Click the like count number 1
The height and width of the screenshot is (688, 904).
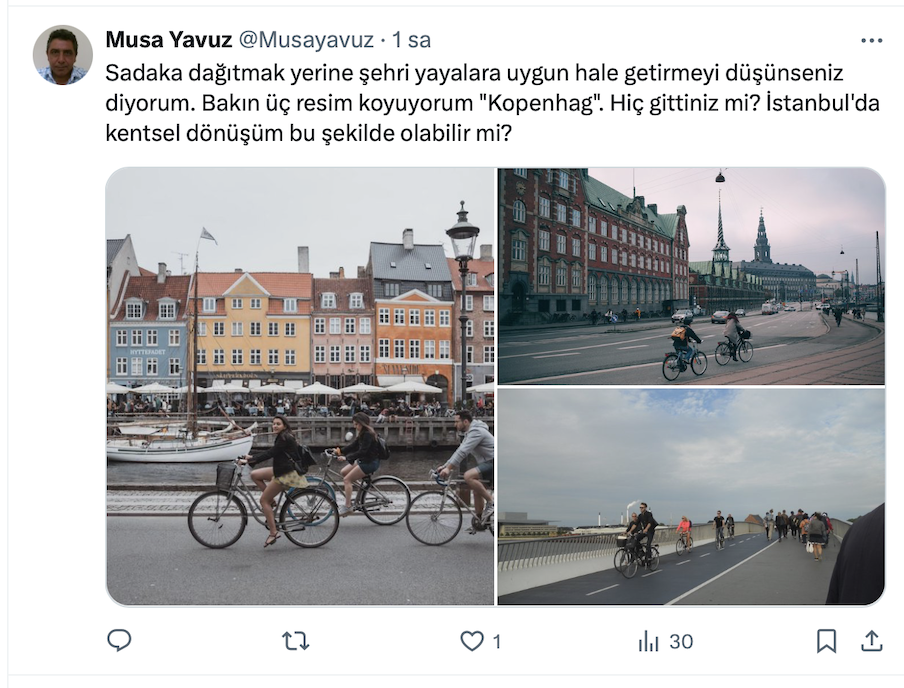[497, 642]
